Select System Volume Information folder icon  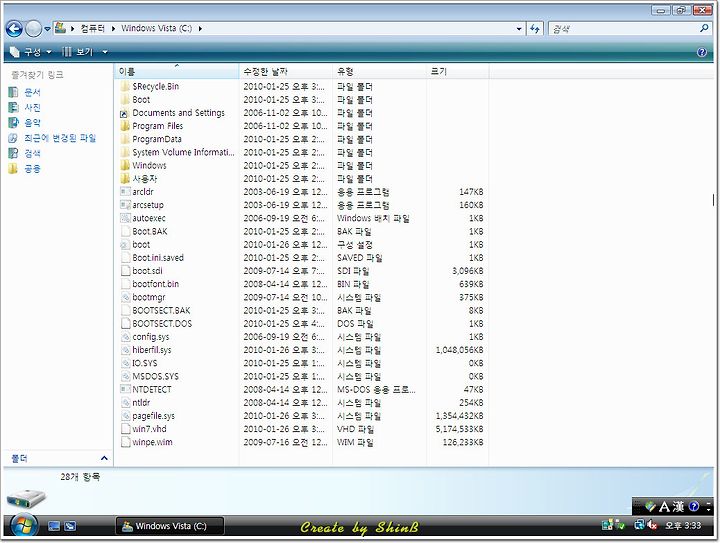[x=125, y=152]
